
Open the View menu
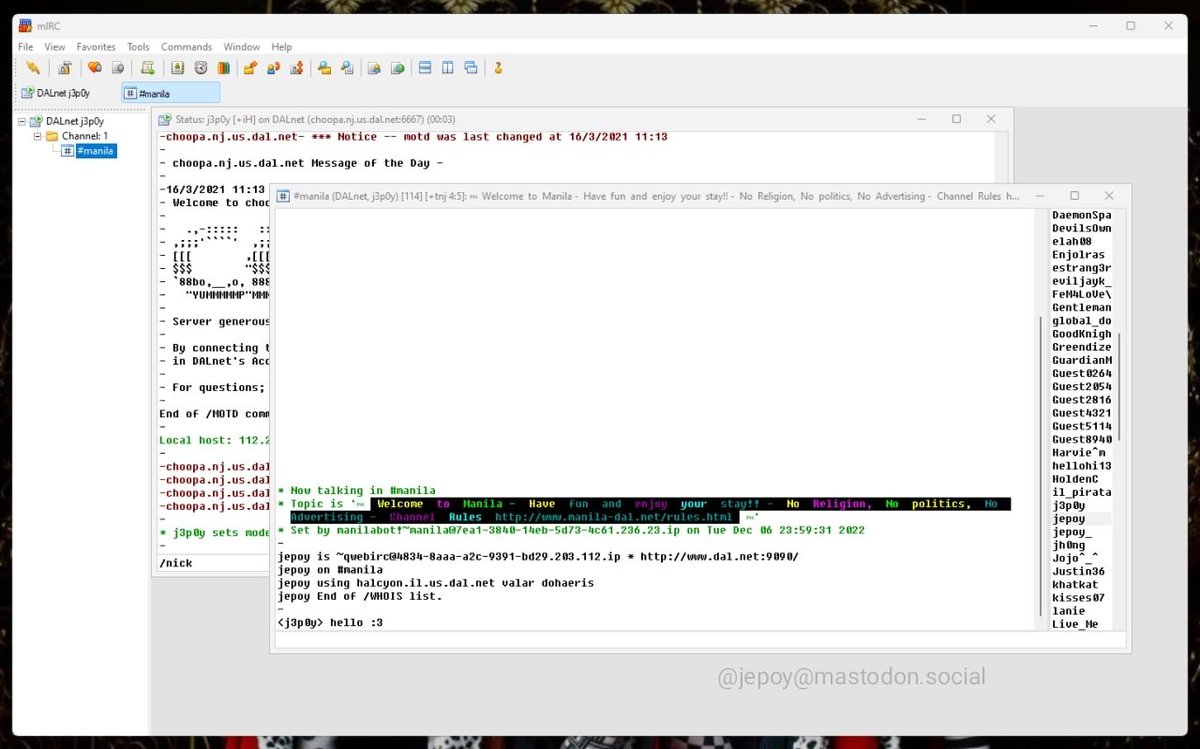55,47
